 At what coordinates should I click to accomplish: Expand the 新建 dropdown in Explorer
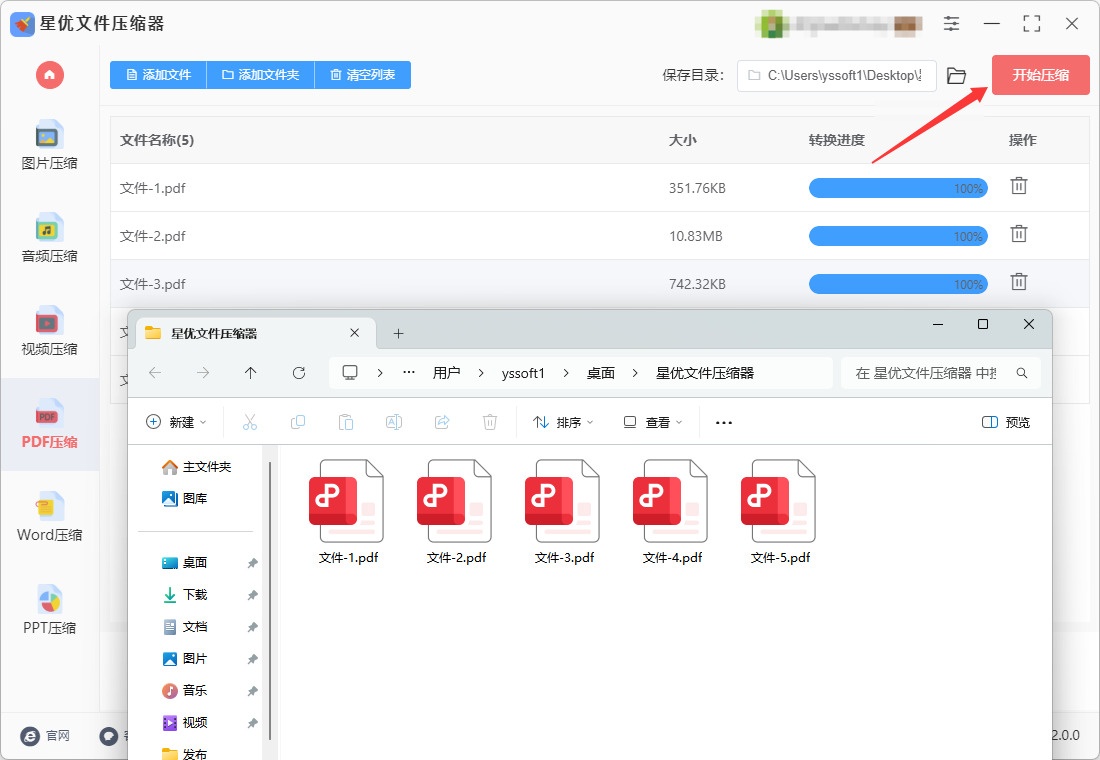point(176,422)
